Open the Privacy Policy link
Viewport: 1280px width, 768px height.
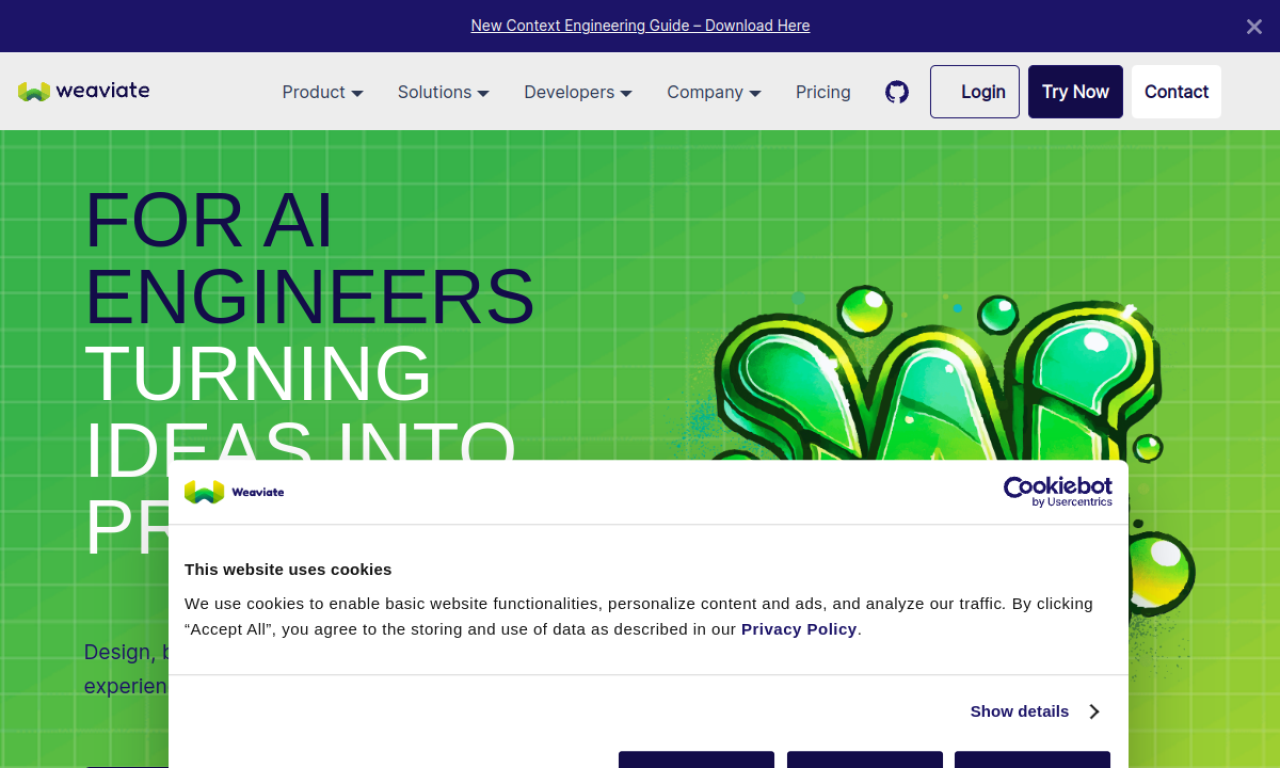click(x=798, y=629)
